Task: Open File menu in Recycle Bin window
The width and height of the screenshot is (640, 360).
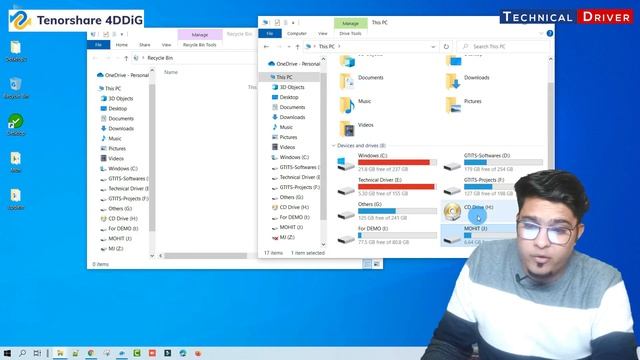Action: [98, 45]
